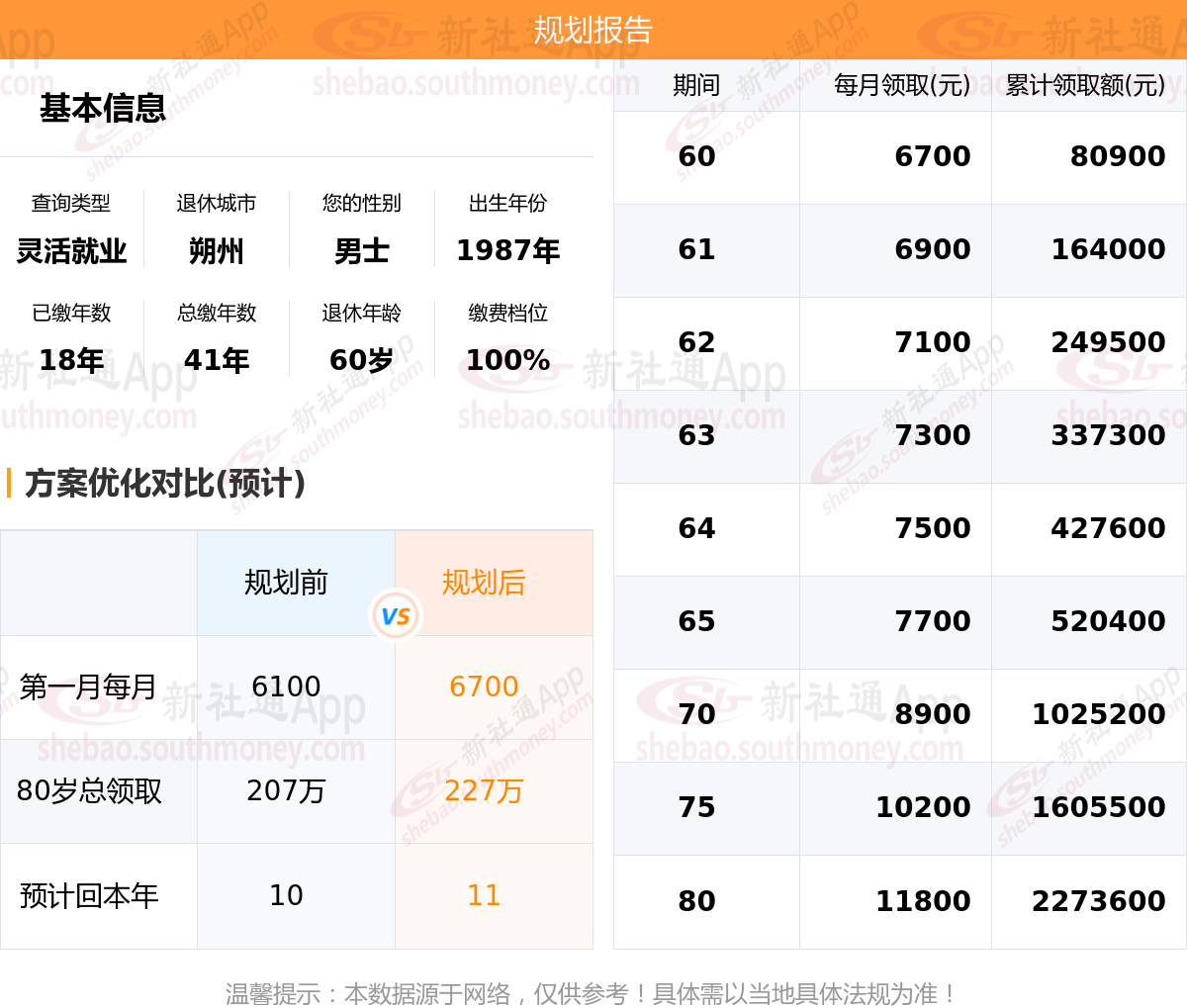
Task: Click cumulative amount 249500
Action: click(1108, 342)
